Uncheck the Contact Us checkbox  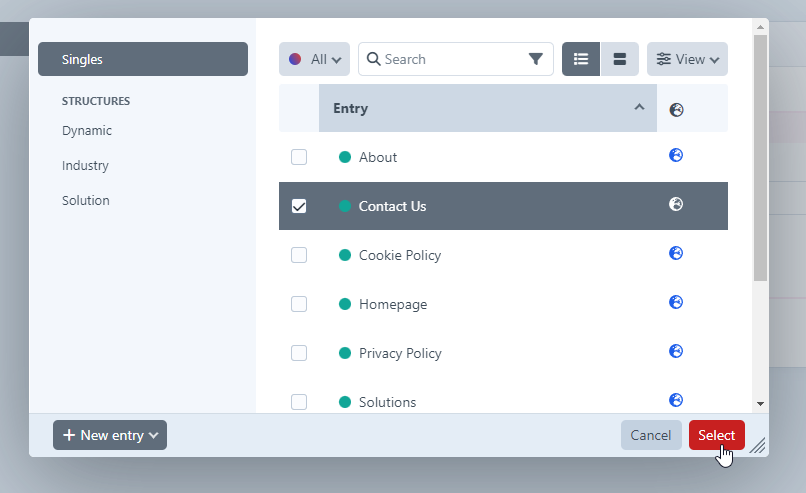[x=299, y=206]
